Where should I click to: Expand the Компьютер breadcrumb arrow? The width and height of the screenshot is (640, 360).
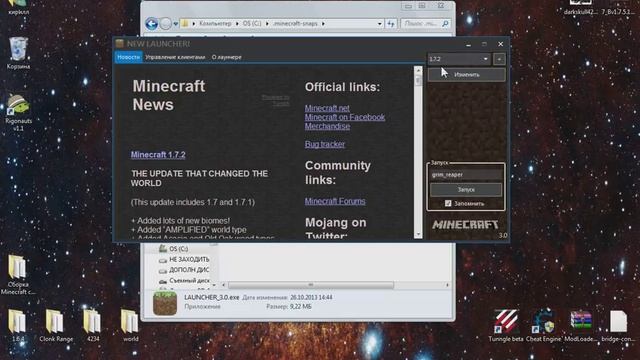(237, 24)
